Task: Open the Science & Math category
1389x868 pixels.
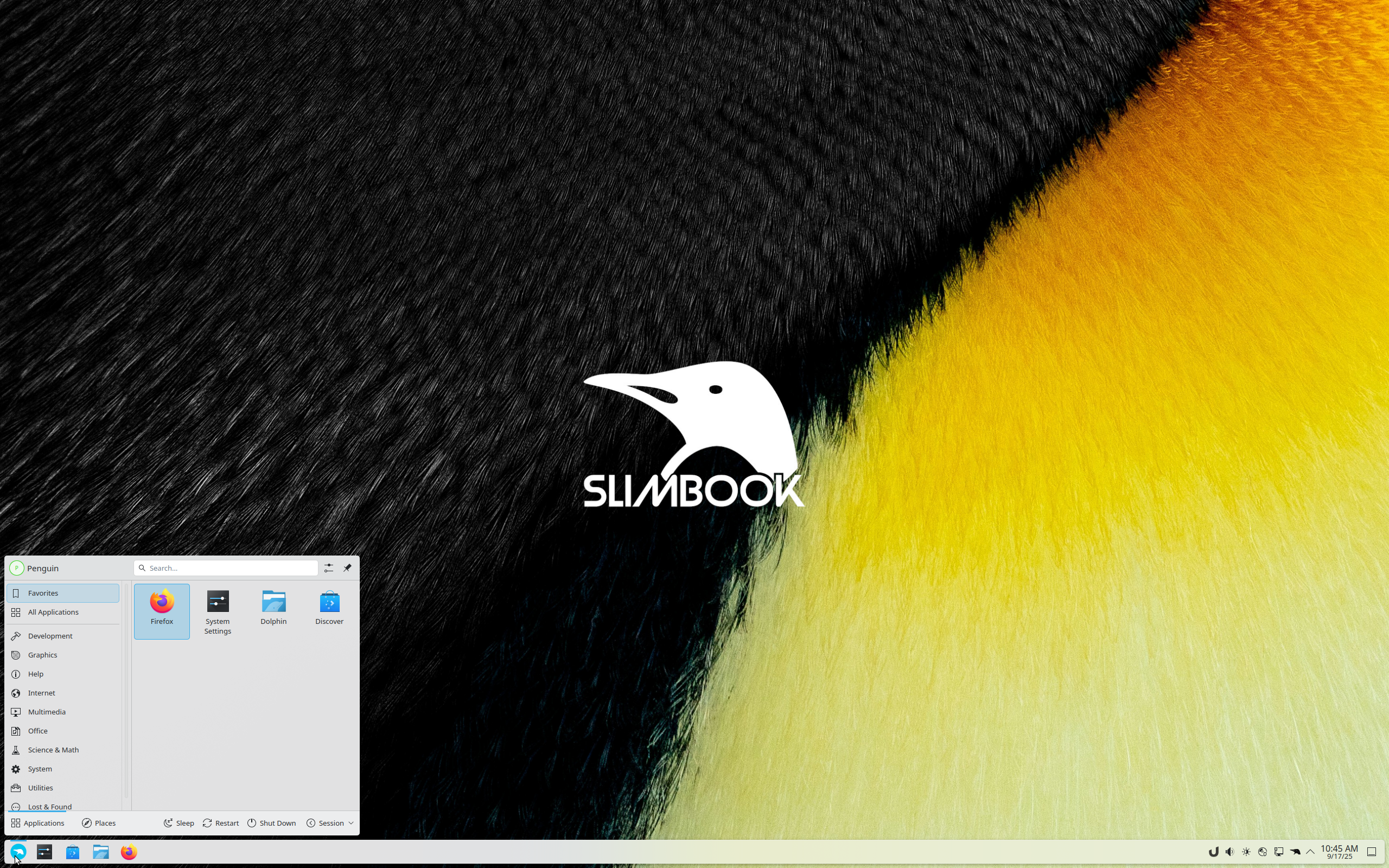Action: [x=63, y=750]
